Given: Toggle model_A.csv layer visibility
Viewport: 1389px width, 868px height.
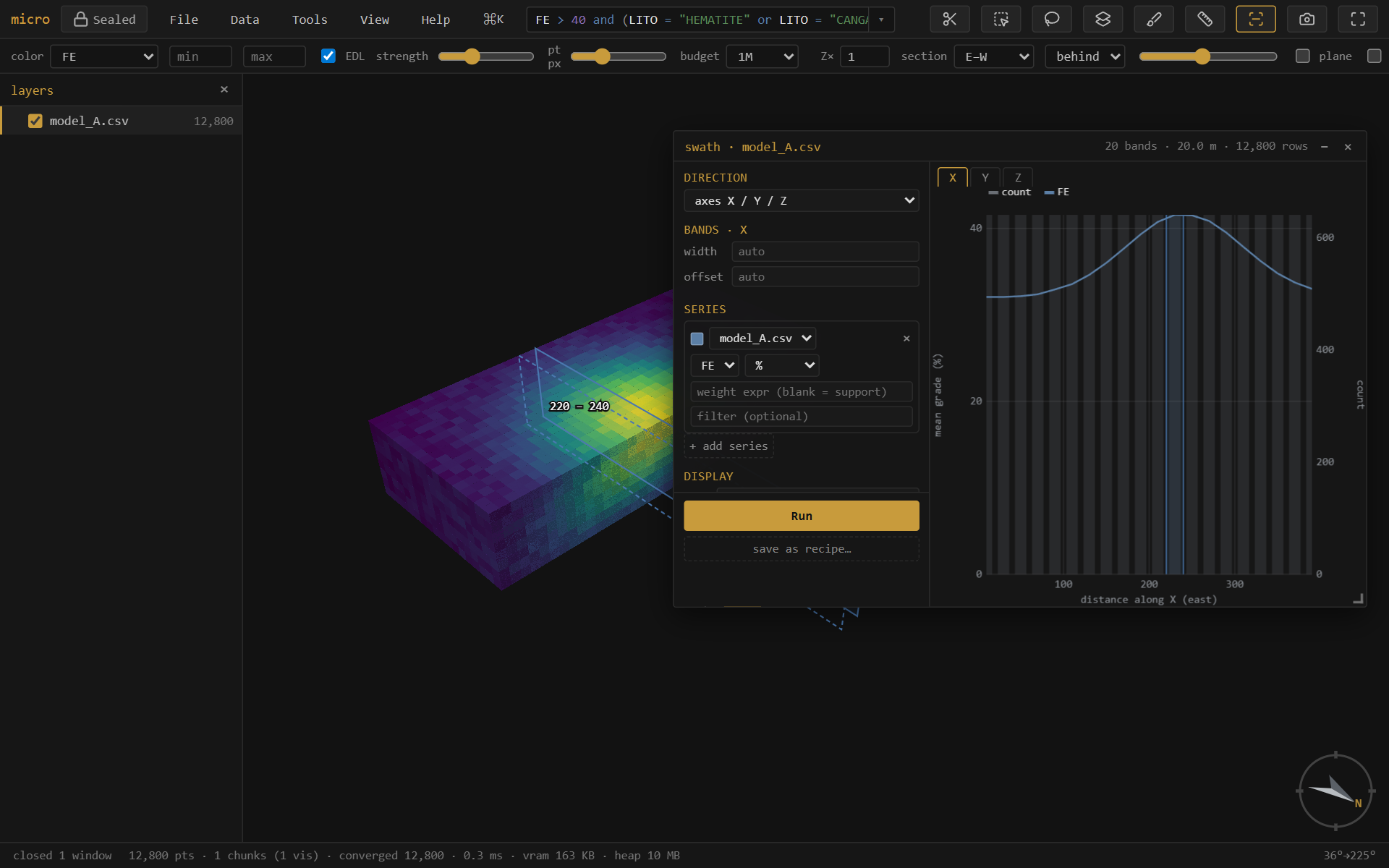Looking at the screenshot, I should coord(35,121).
